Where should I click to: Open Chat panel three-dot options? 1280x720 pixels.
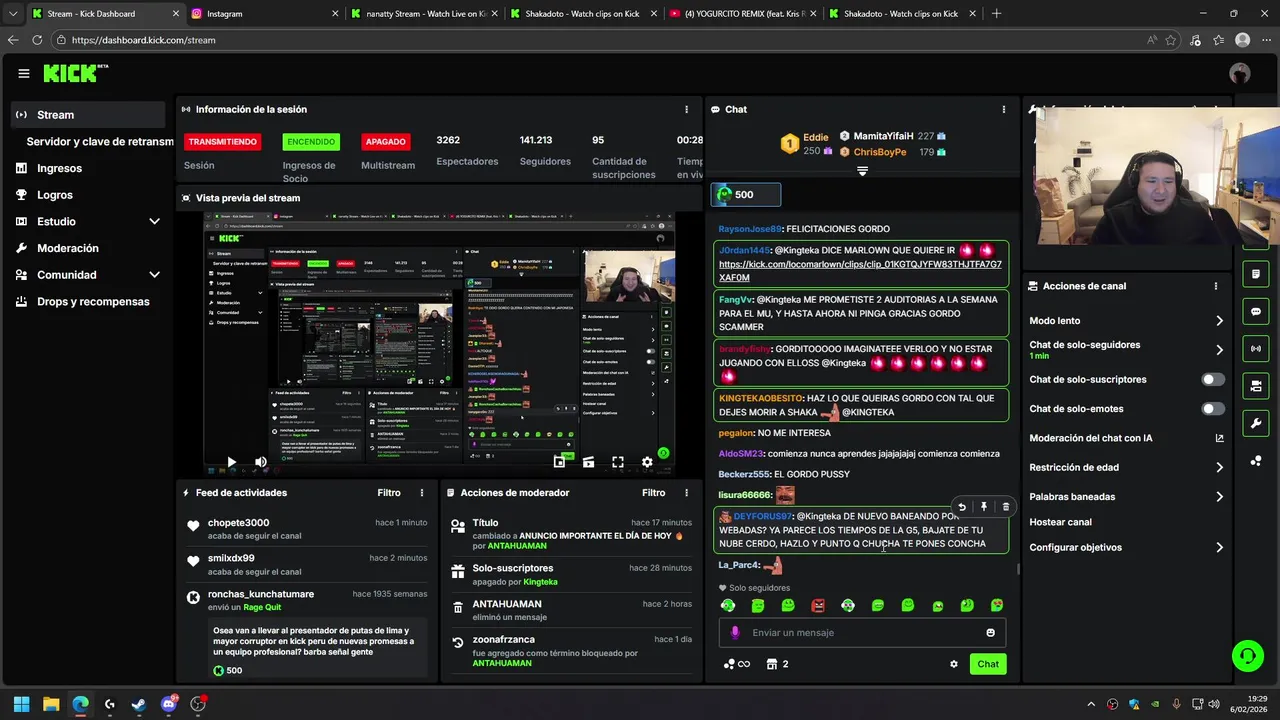[x=1004, y=109]
